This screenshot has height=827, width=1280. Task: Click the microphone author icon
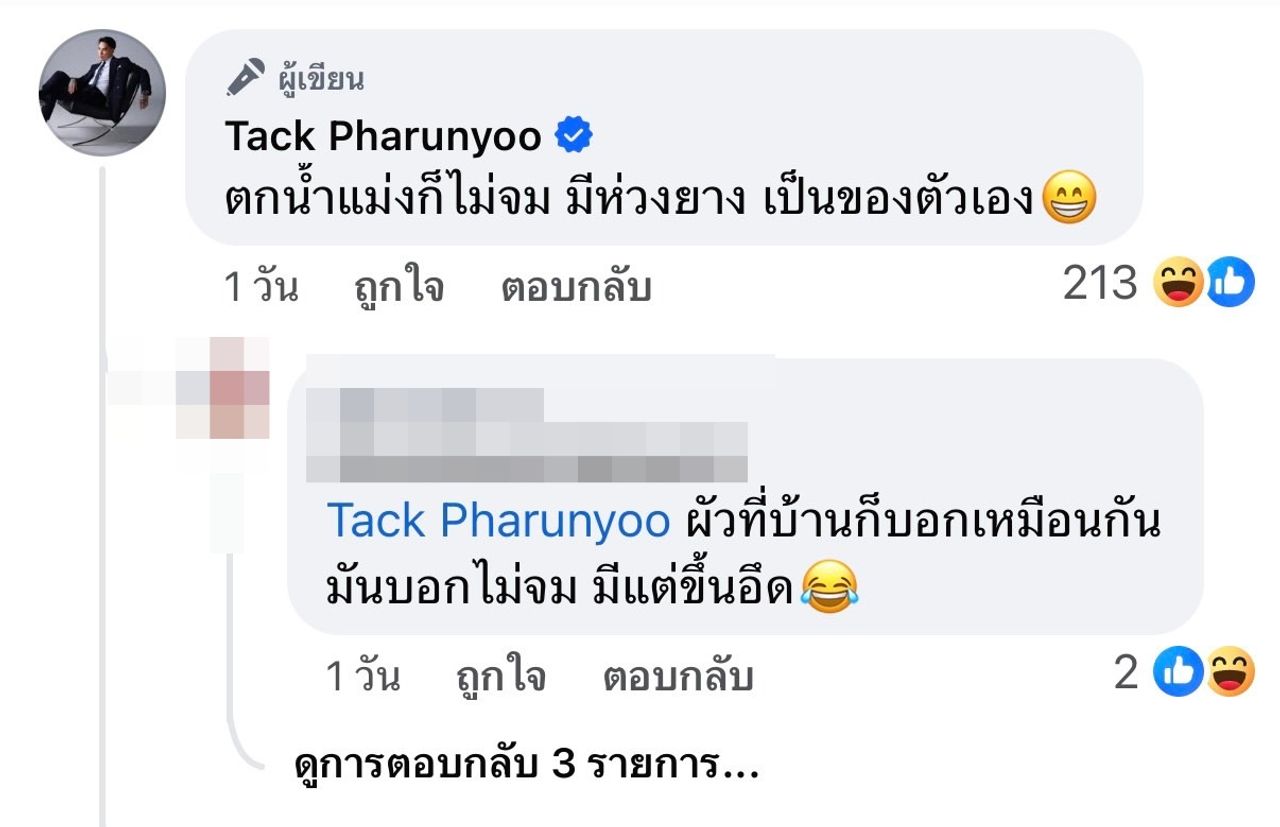tap(245, 78)
